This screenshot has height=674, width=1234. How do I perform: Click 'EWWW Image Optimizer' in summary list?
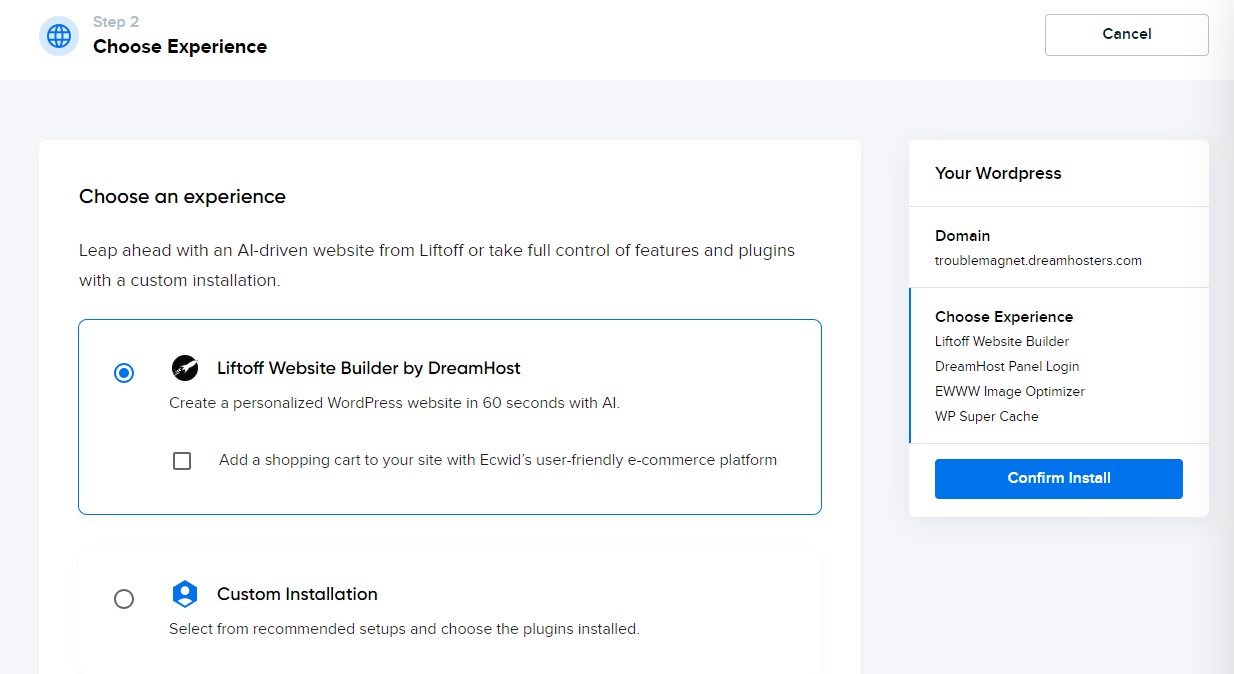(x=1010, y=392)
